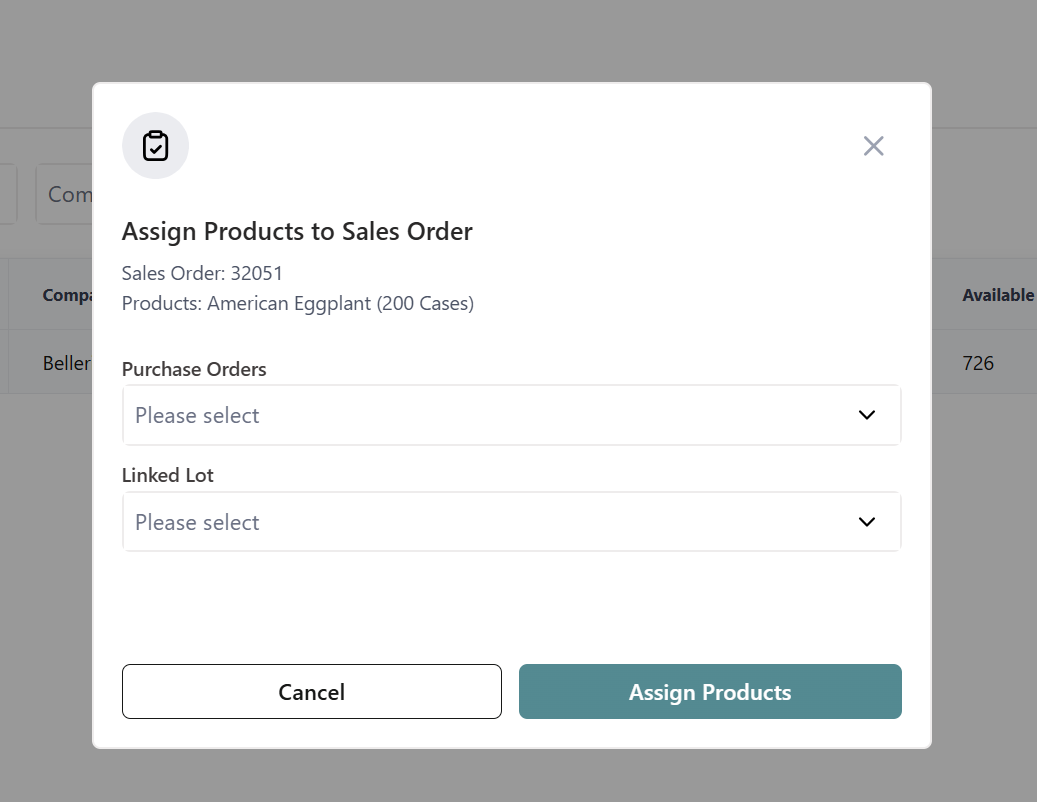Click the 726 available quantity cell
Viewport: 1037px width, 802px height.
pos(978,362)
